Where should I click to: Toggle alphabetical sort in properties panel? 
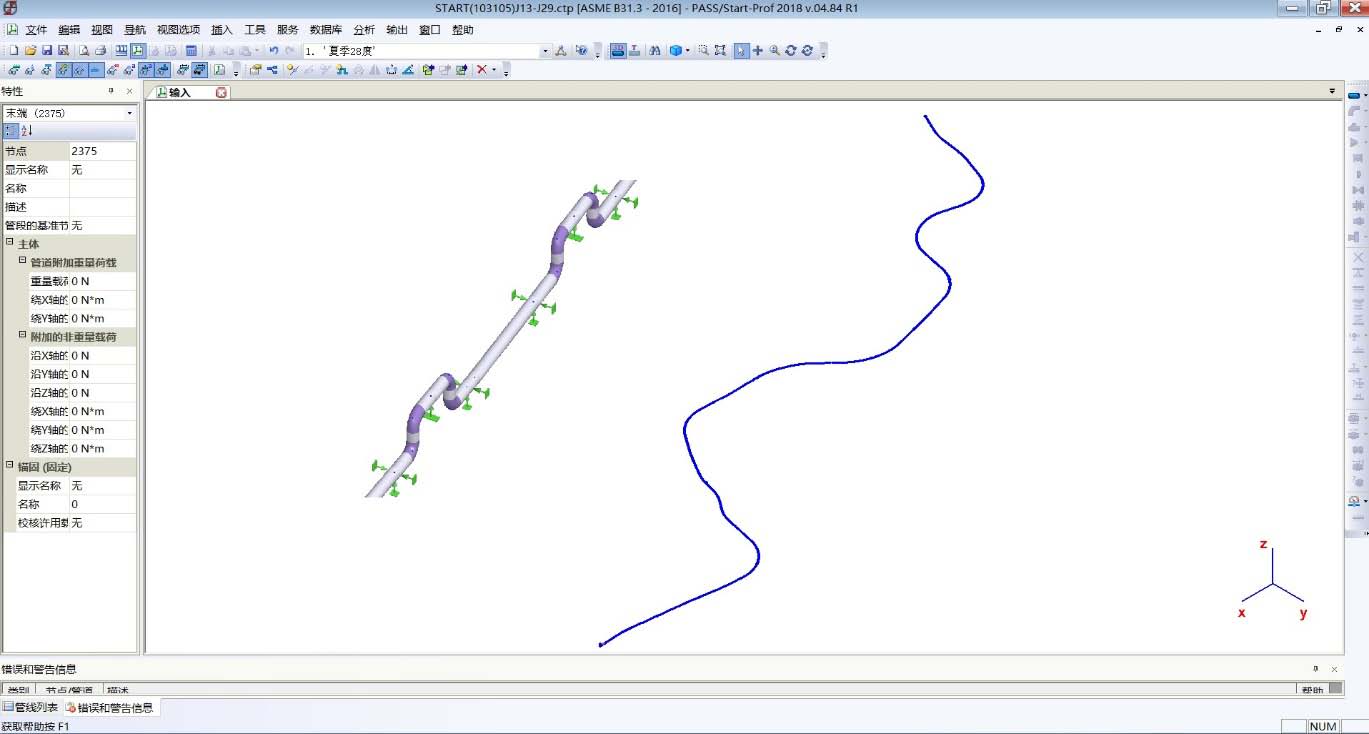click(x=27, y=131)
